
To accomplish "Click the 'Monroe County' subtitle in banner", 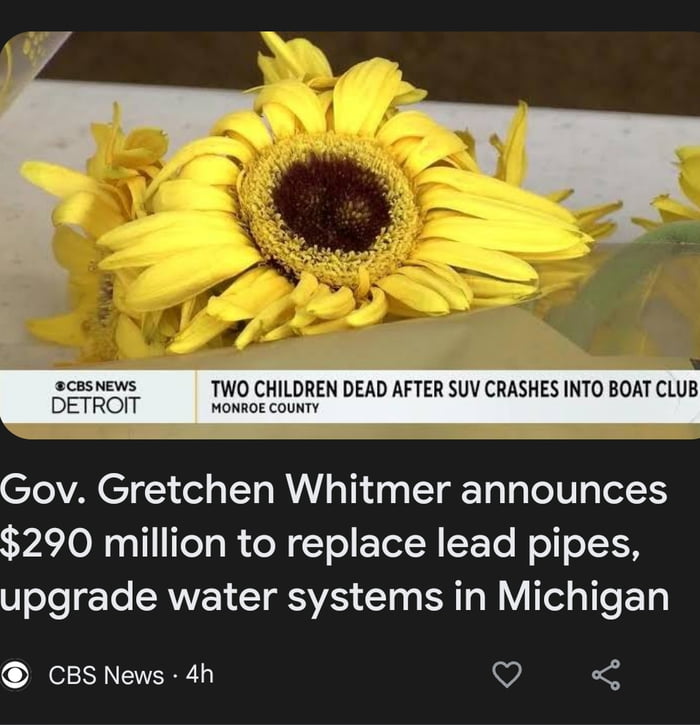I will coord(265,408).
